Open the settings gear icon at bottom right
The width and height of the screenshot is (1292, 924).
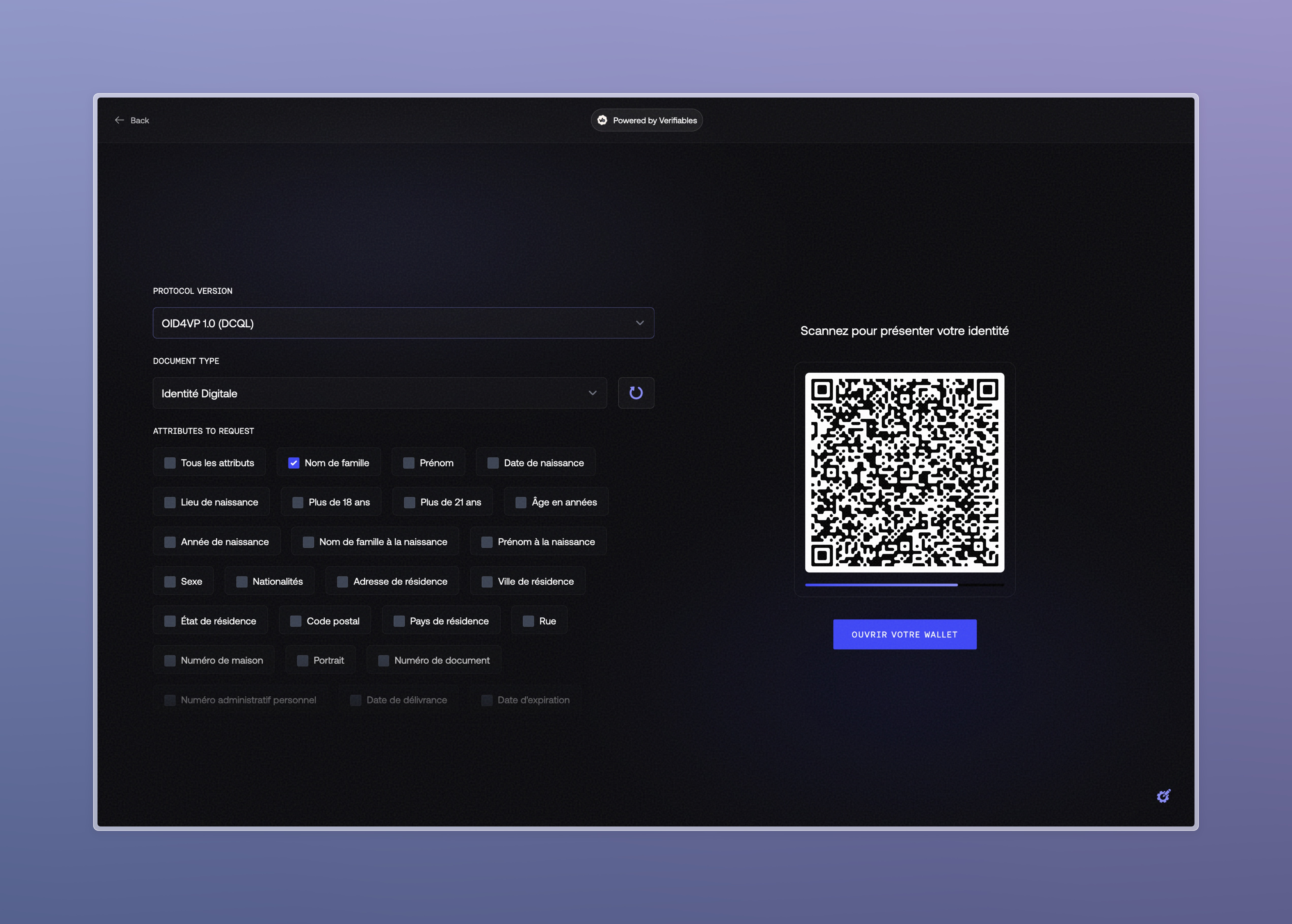[1164, 796]
